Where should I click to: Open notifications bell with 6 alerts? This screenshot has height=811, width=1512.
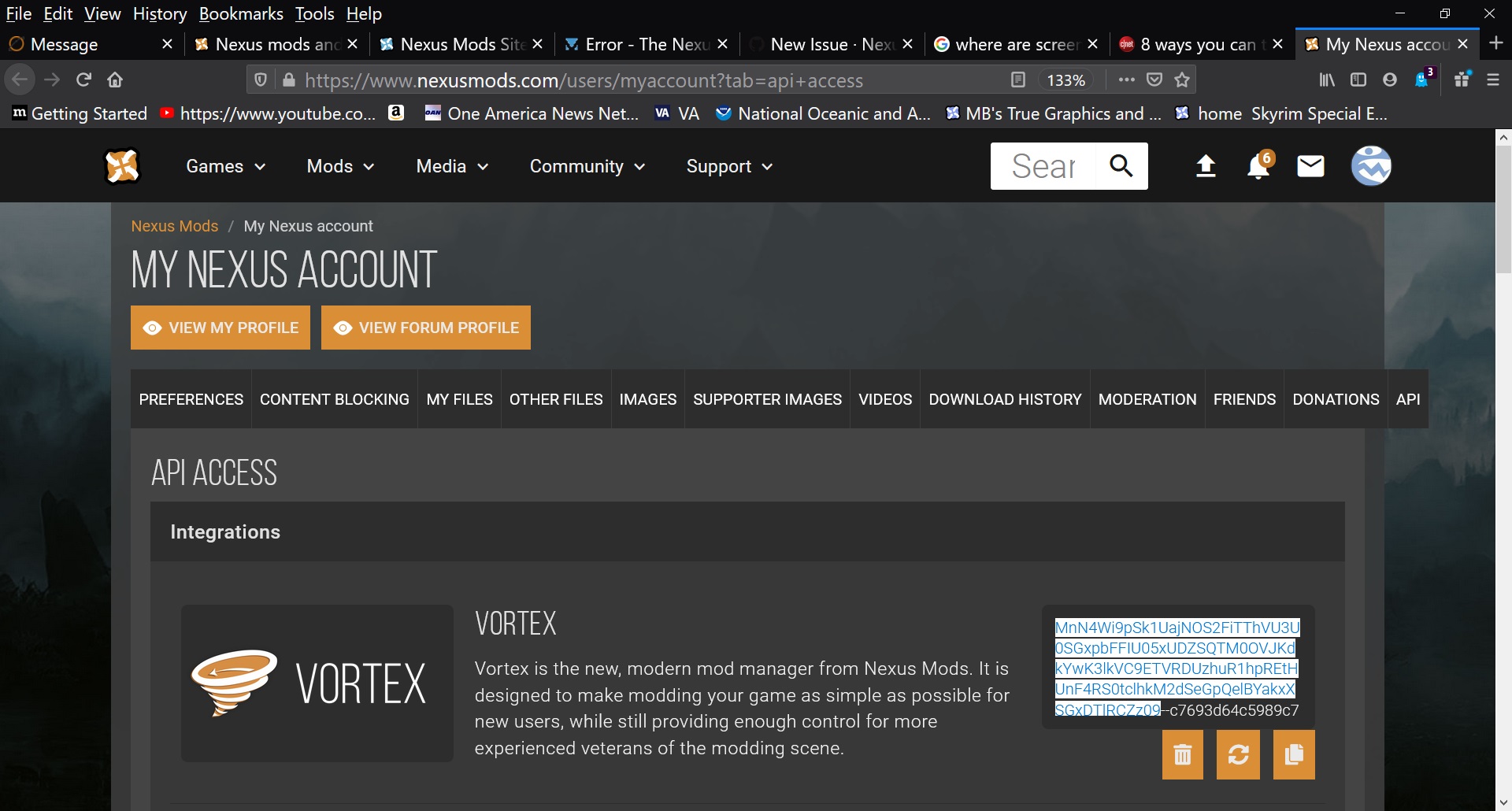(x=1258, y=167)
